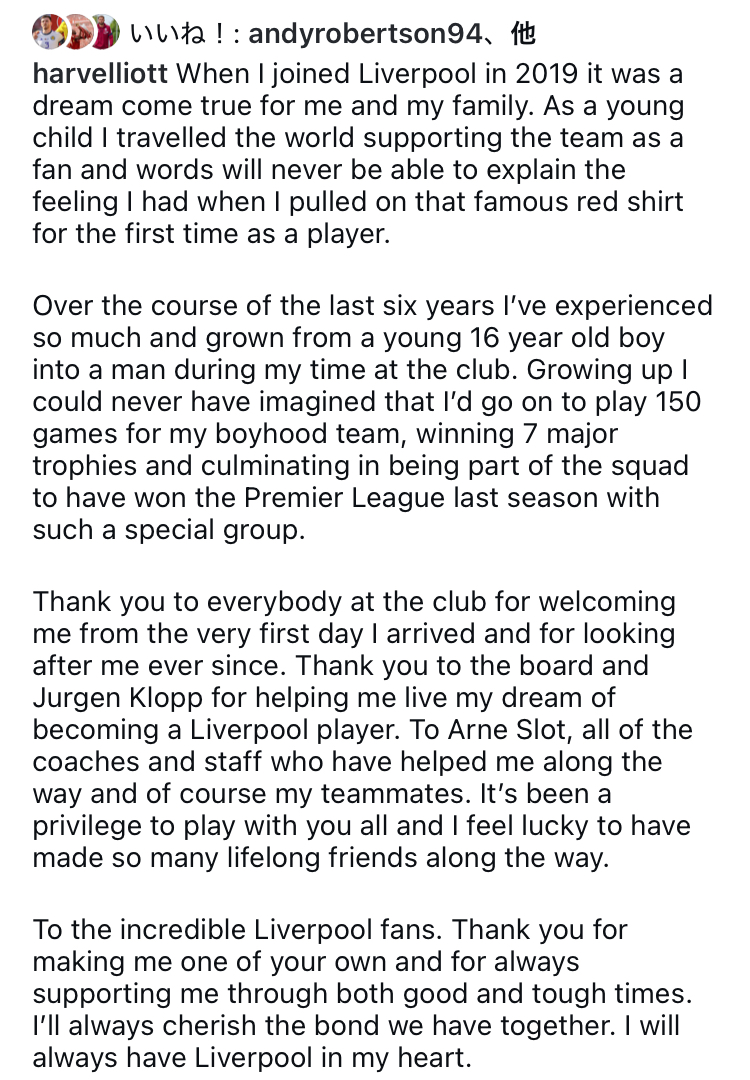Click 'To the incredible Liverpool fans' sentence
Screen dimensions: 750x1080
pos(238,930)
